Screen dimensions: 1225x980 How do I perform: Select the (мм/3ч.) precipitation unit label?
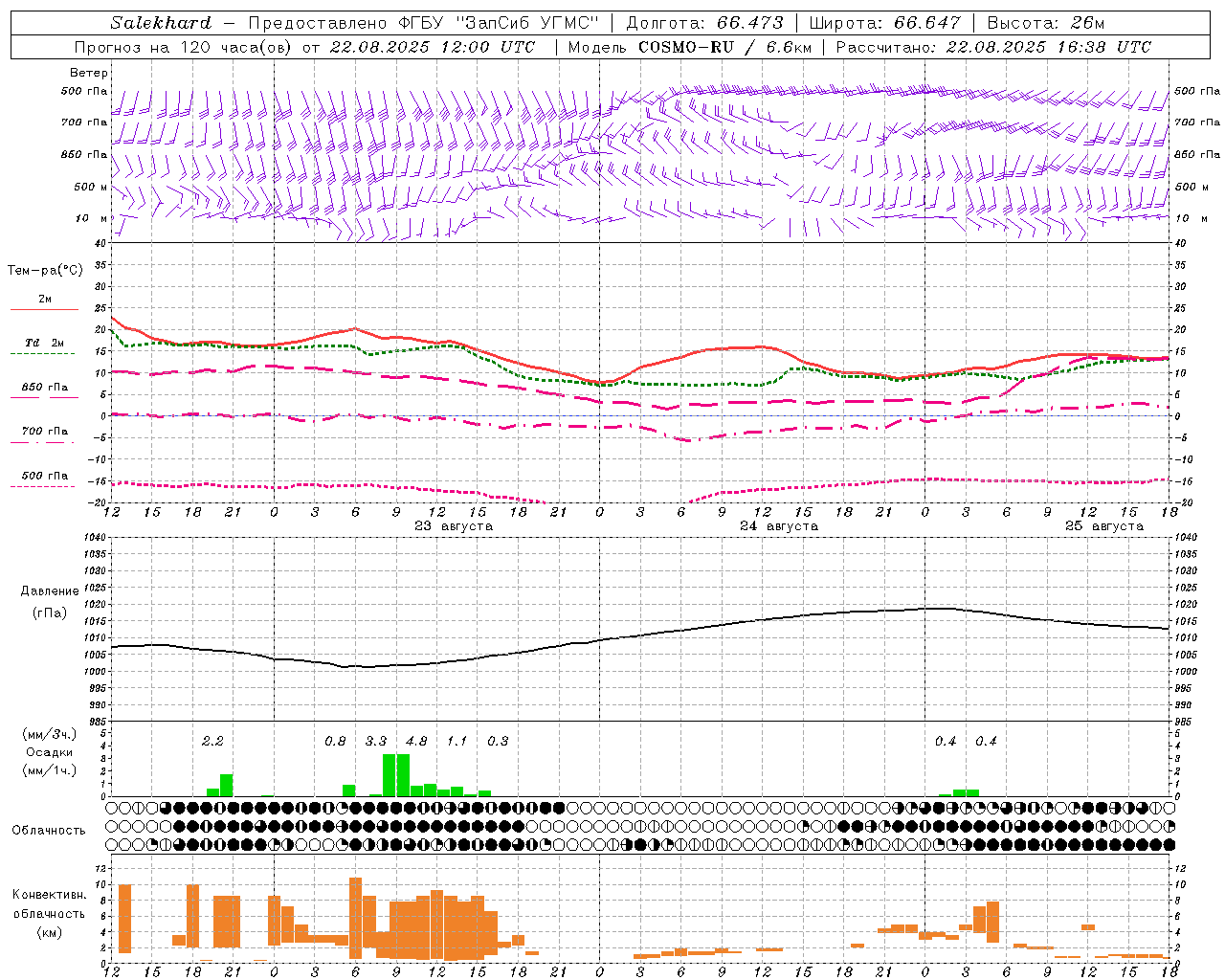(x=50, y=734)
